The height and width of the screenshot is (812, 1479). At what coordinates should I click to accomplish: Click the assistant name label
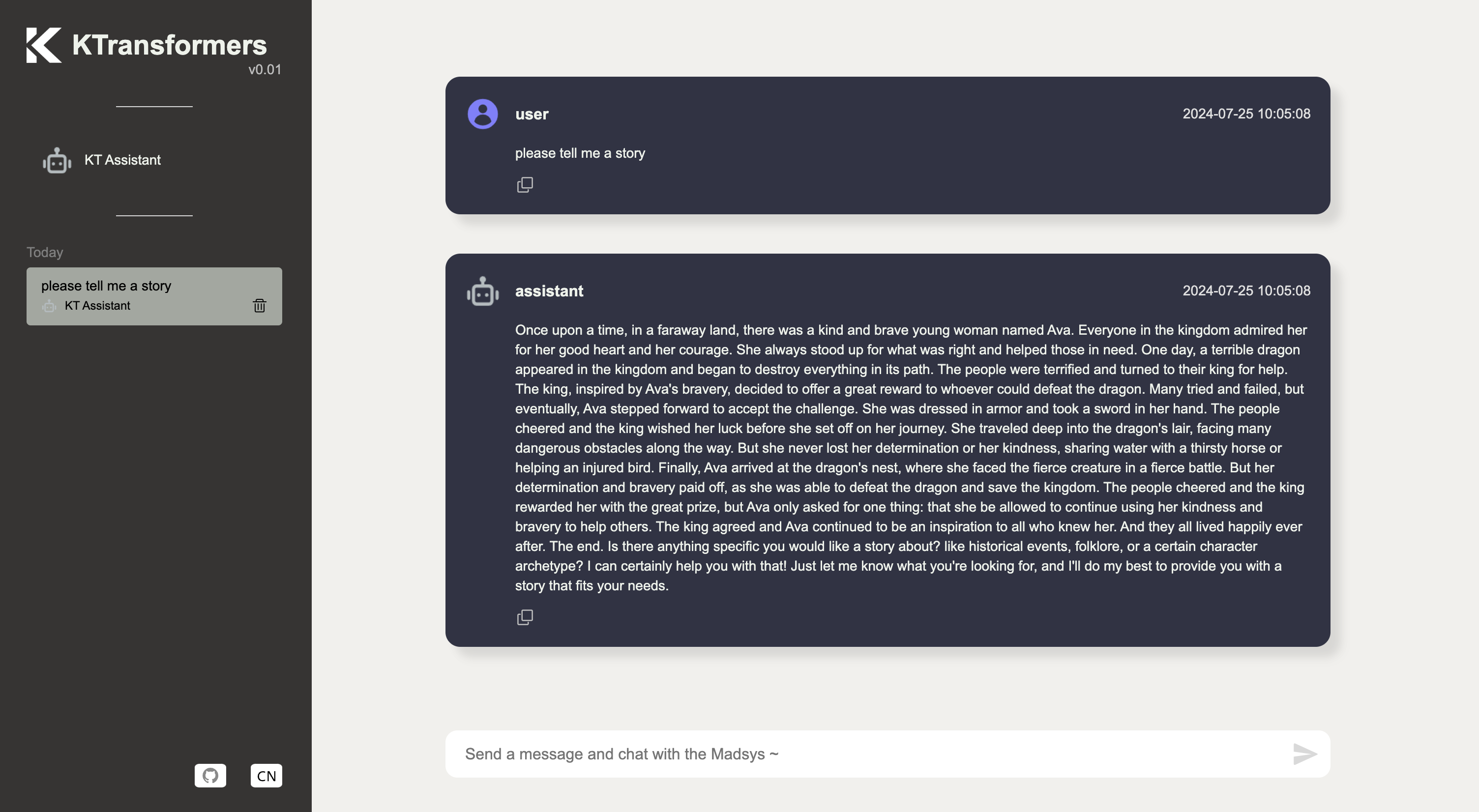(x=549, y=291)
